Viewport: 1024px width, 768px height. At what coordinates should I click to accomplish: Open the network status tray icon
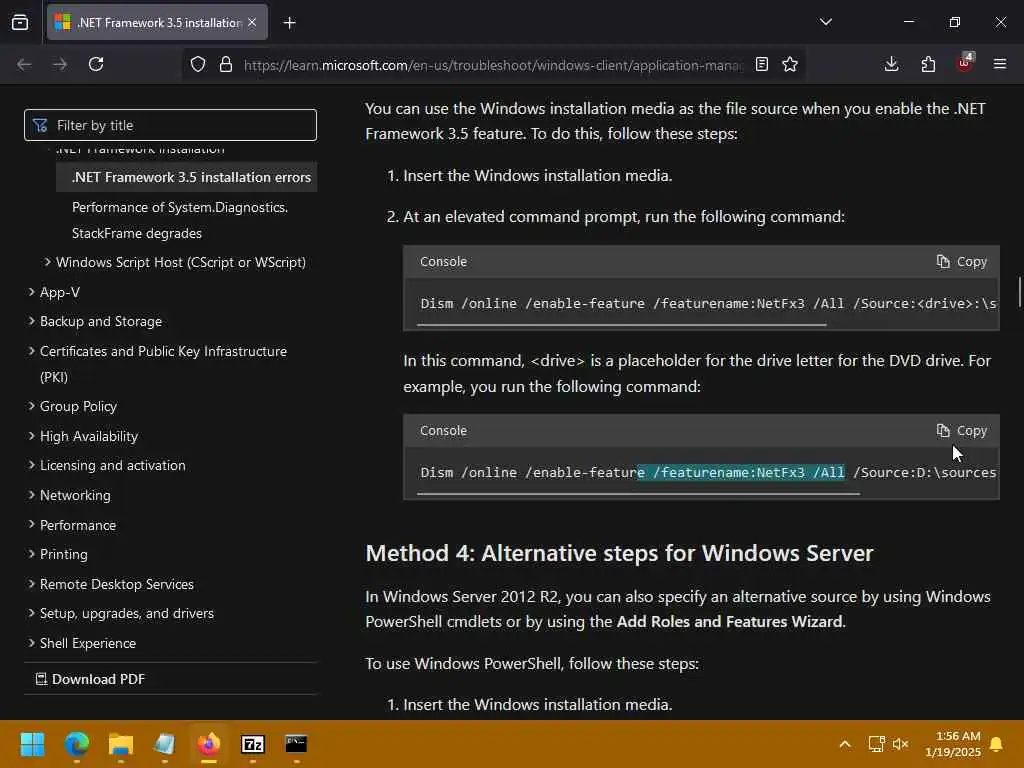pos(876,744)
